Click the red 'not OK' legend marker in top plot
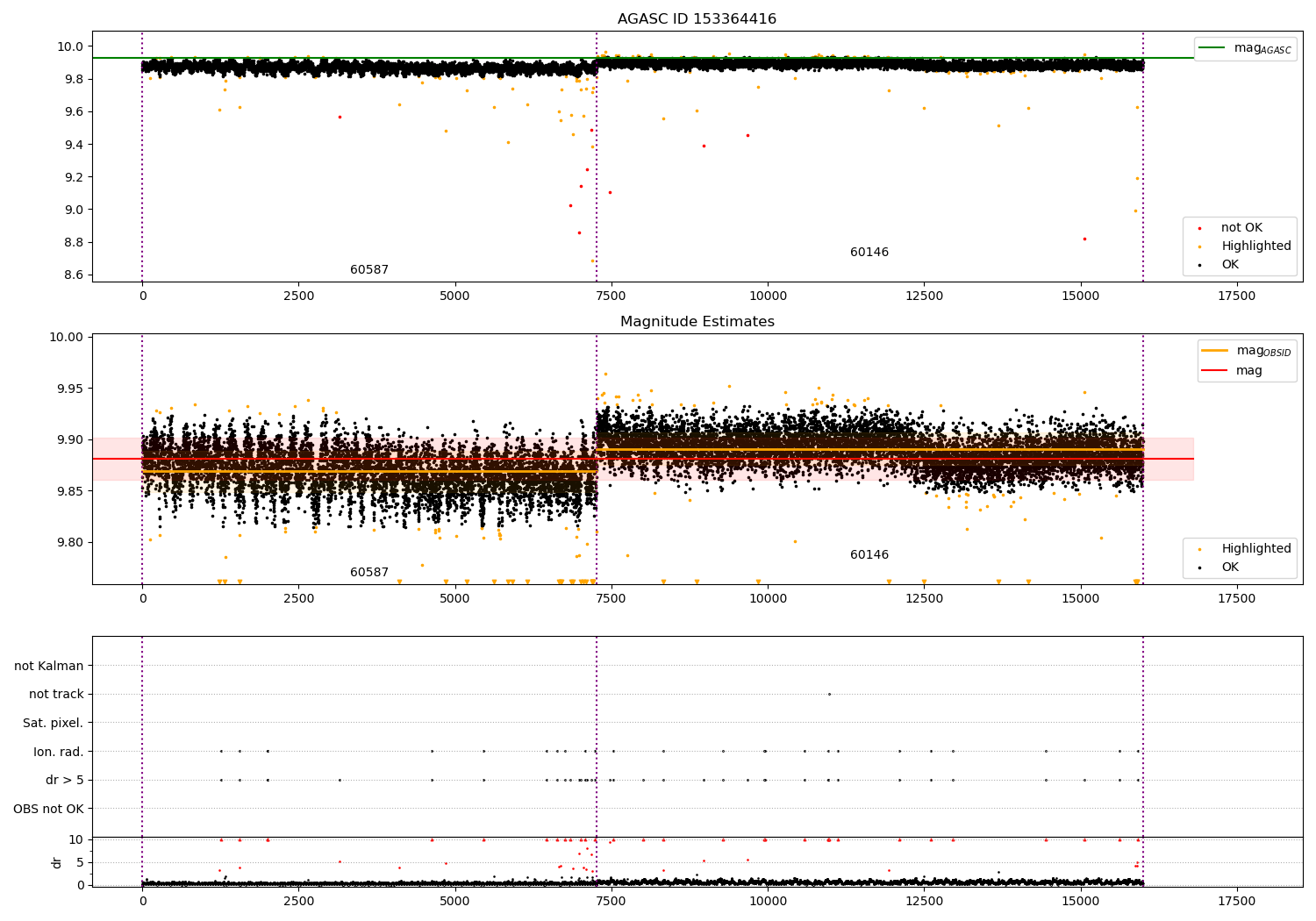Screen dimensions: 1316x921 point(1199,228)
